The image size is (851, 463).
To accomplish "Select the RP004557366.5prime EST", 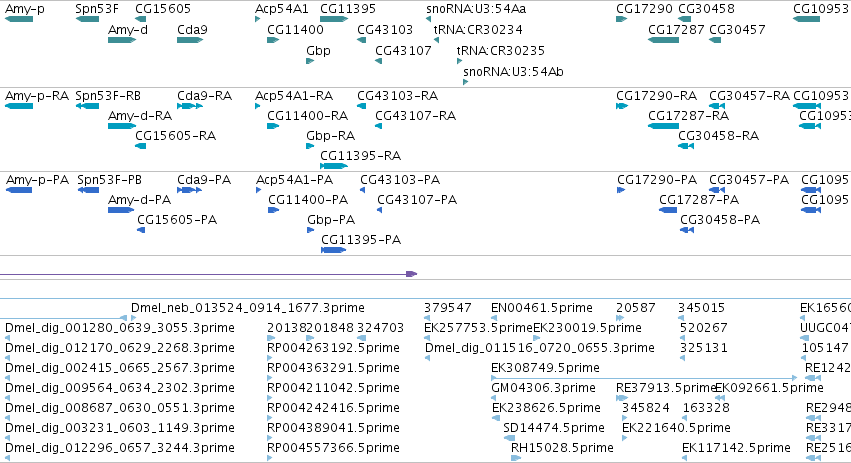I will click(269, 458).
